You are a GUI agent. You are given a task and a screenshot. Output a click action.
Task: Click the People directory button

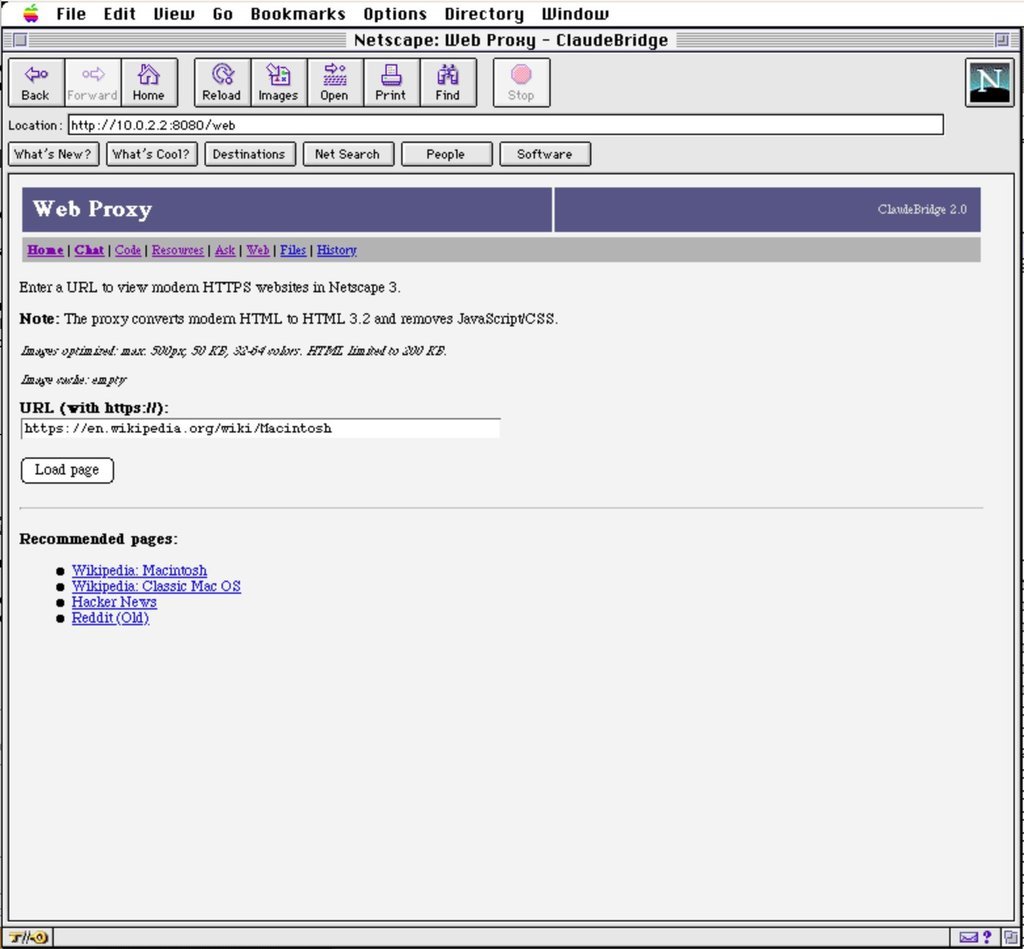[x=447, y=154]
